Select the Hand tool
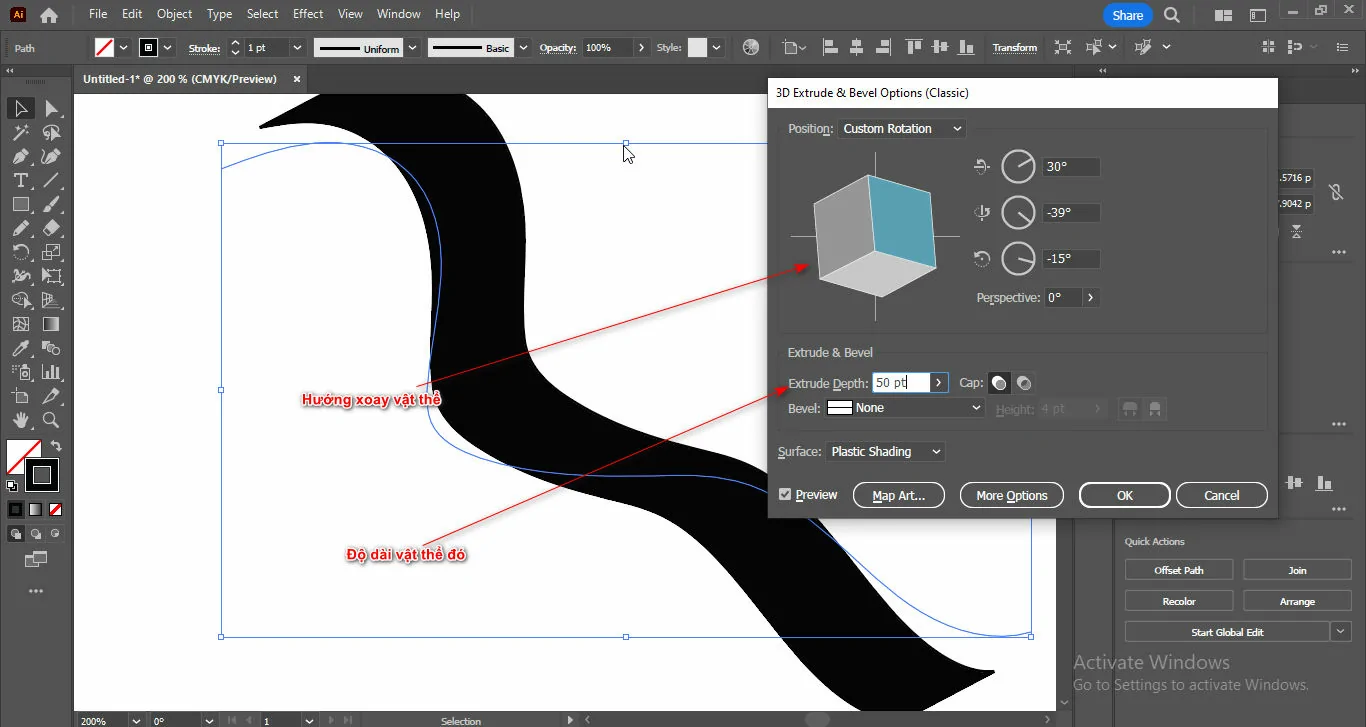1366x727 pixels. (20, 421)
